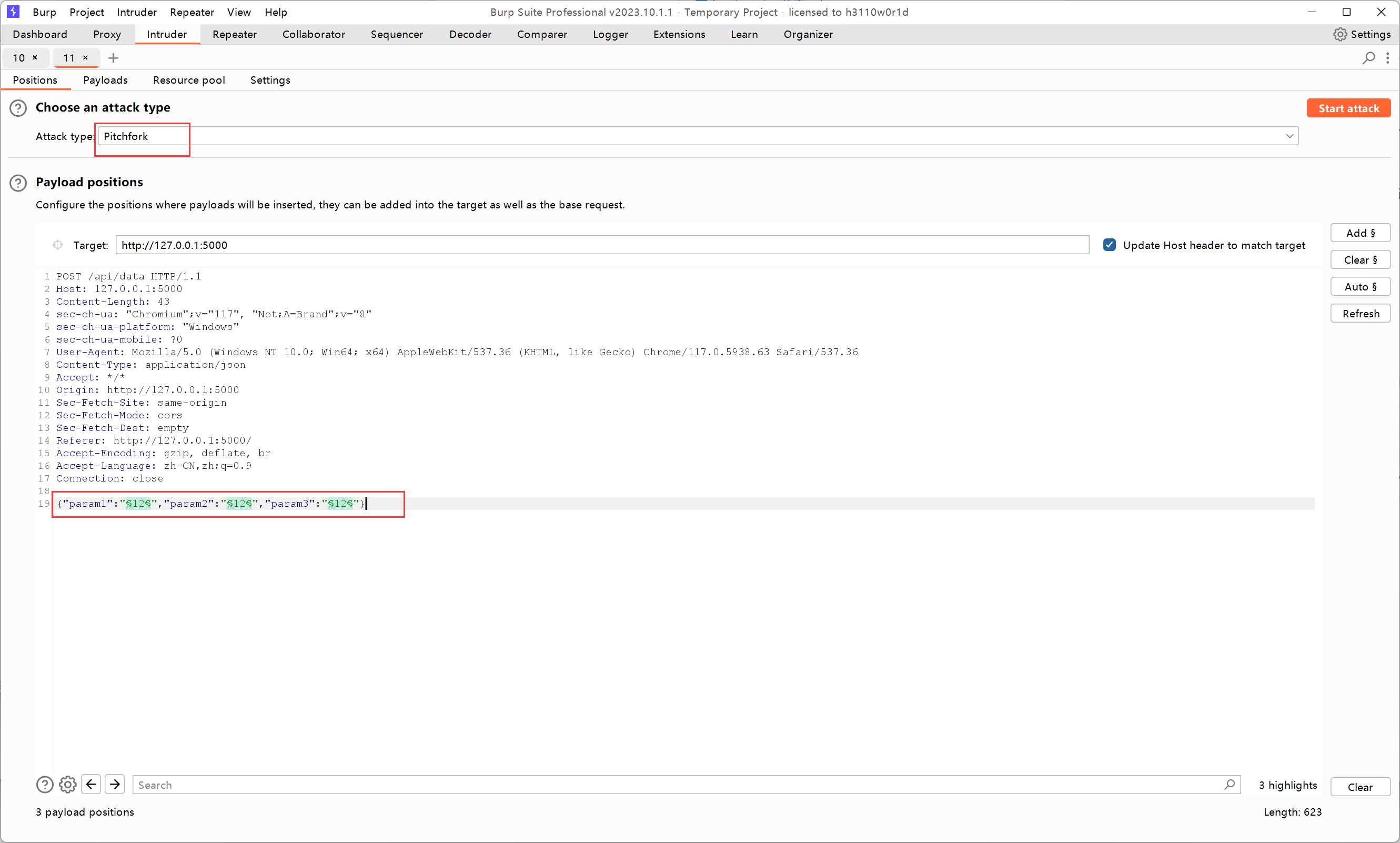The image size is (1400, 843).
Task: Add a new Intruder tab
Action: tap(113, 58)
